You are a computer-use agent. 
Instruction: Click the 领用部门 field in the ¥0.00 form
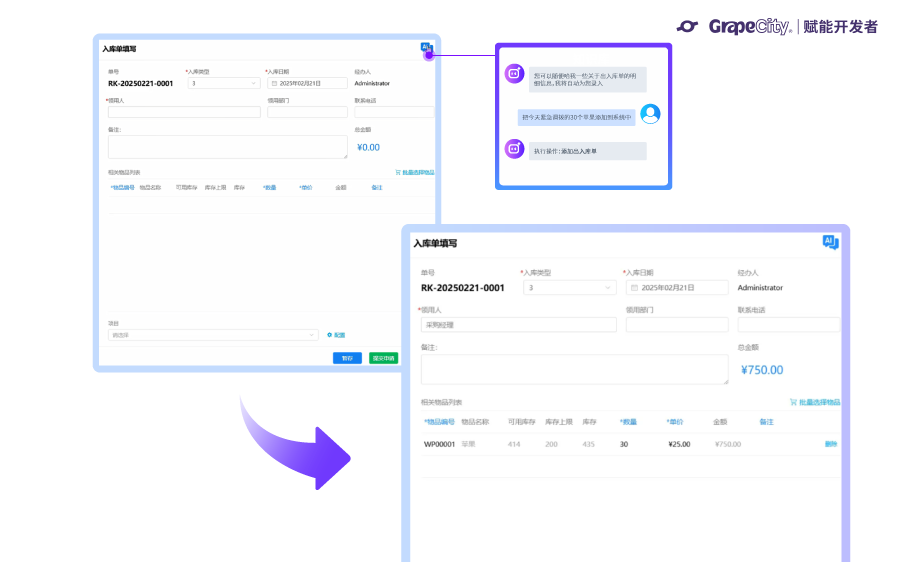[x=307, y=112]
